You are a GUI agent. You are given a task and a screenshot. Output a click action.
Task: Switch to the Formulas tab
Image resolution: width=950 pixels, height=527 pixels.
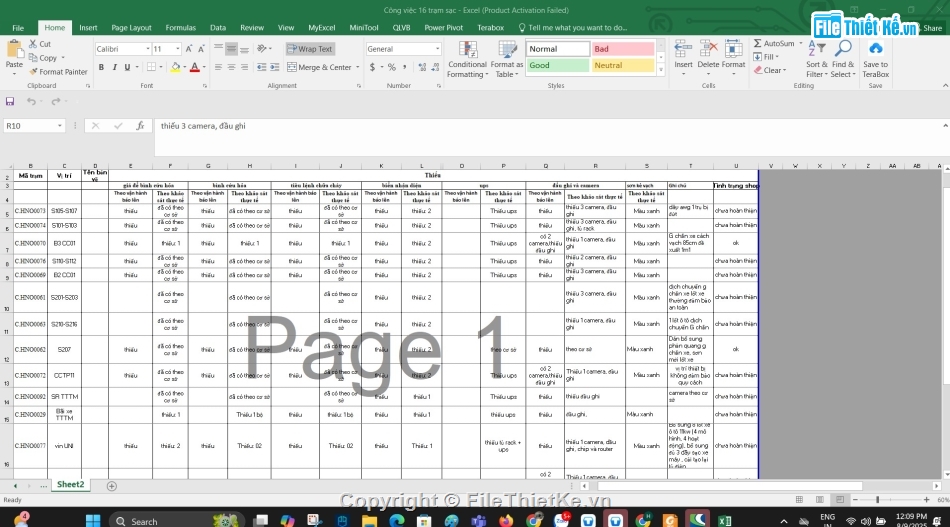click(x=181, y=28)
